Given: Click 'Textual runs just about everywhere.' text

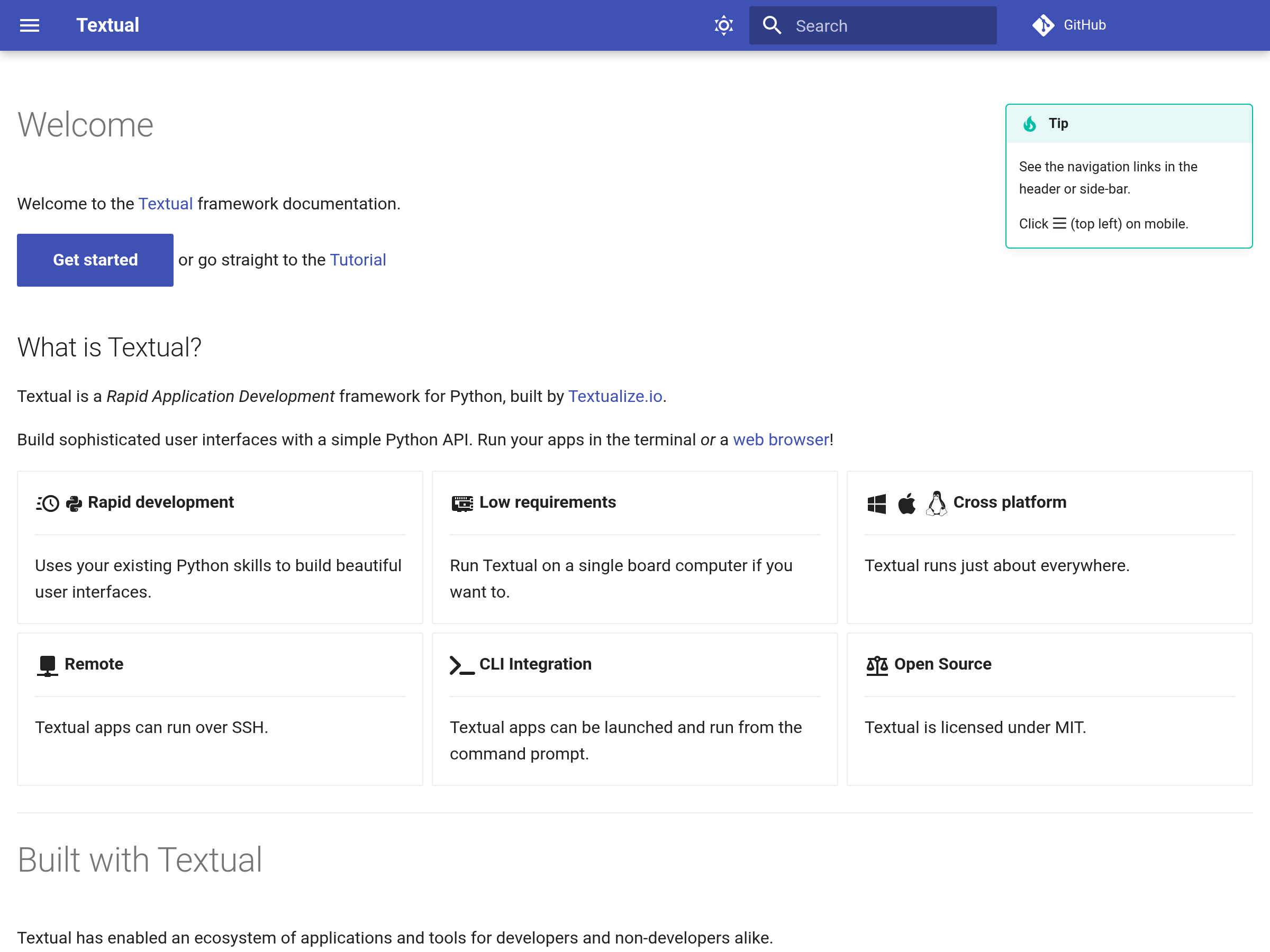Looking at the screenshot, I should coord(997,565).
